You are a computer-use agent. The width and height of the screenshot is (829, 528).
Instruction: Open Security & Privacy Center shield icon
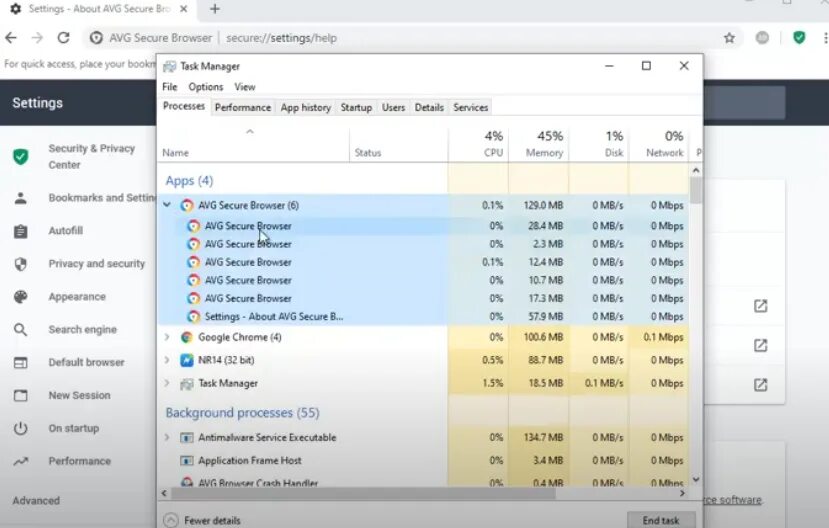point(21,156)
